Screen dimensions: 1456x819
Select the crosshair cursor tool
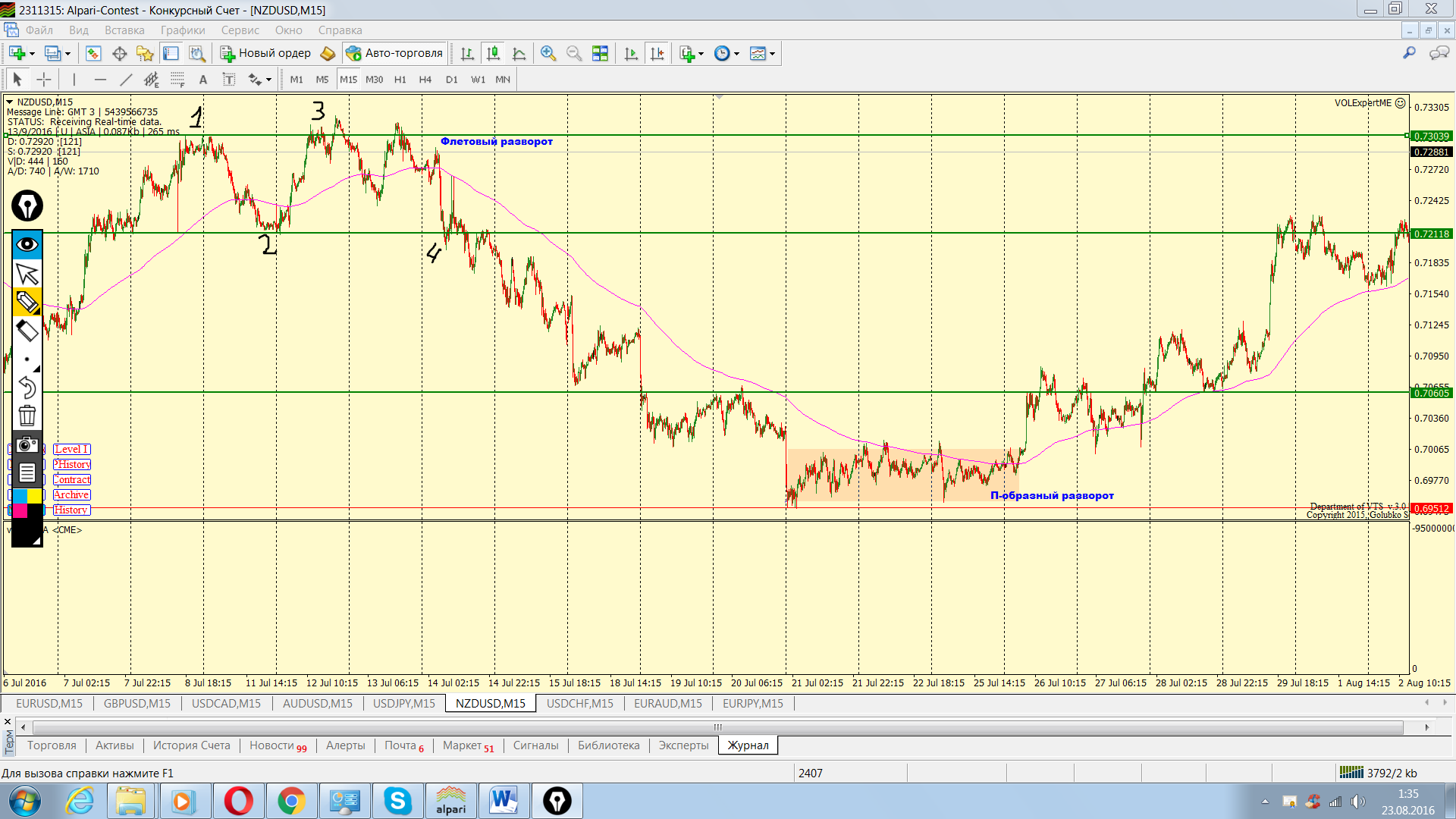(x=44, y=79)
